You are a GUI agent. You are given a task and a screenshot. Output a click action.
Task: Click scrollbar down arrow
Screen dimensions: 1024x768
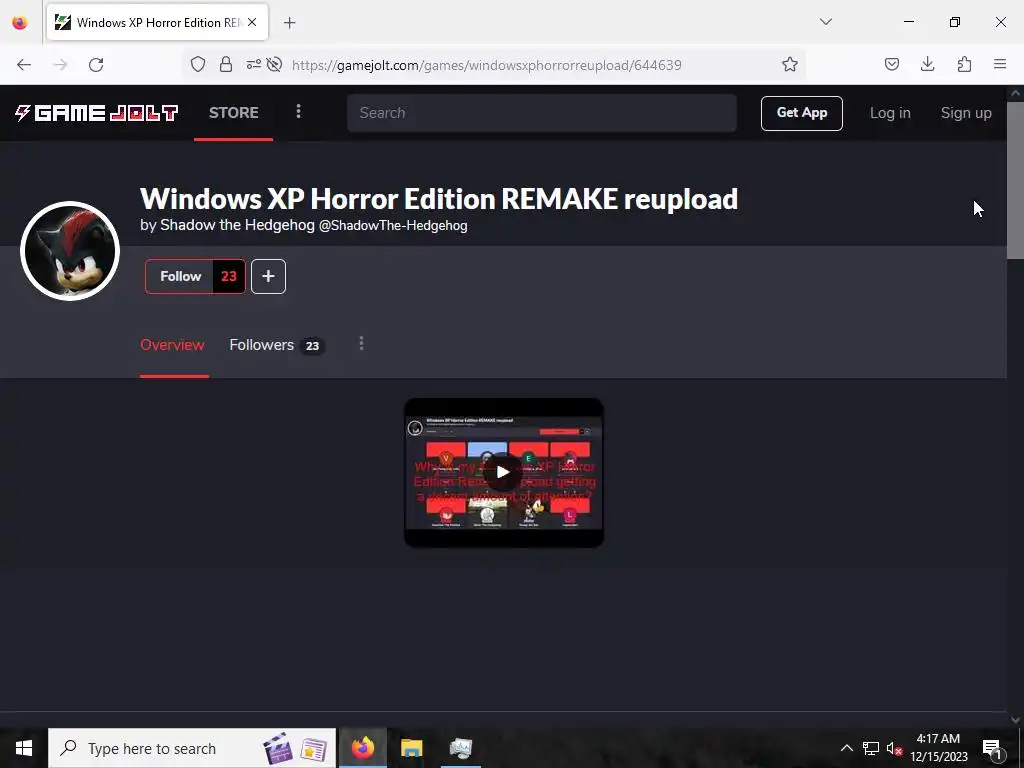tap(1015, 719)
